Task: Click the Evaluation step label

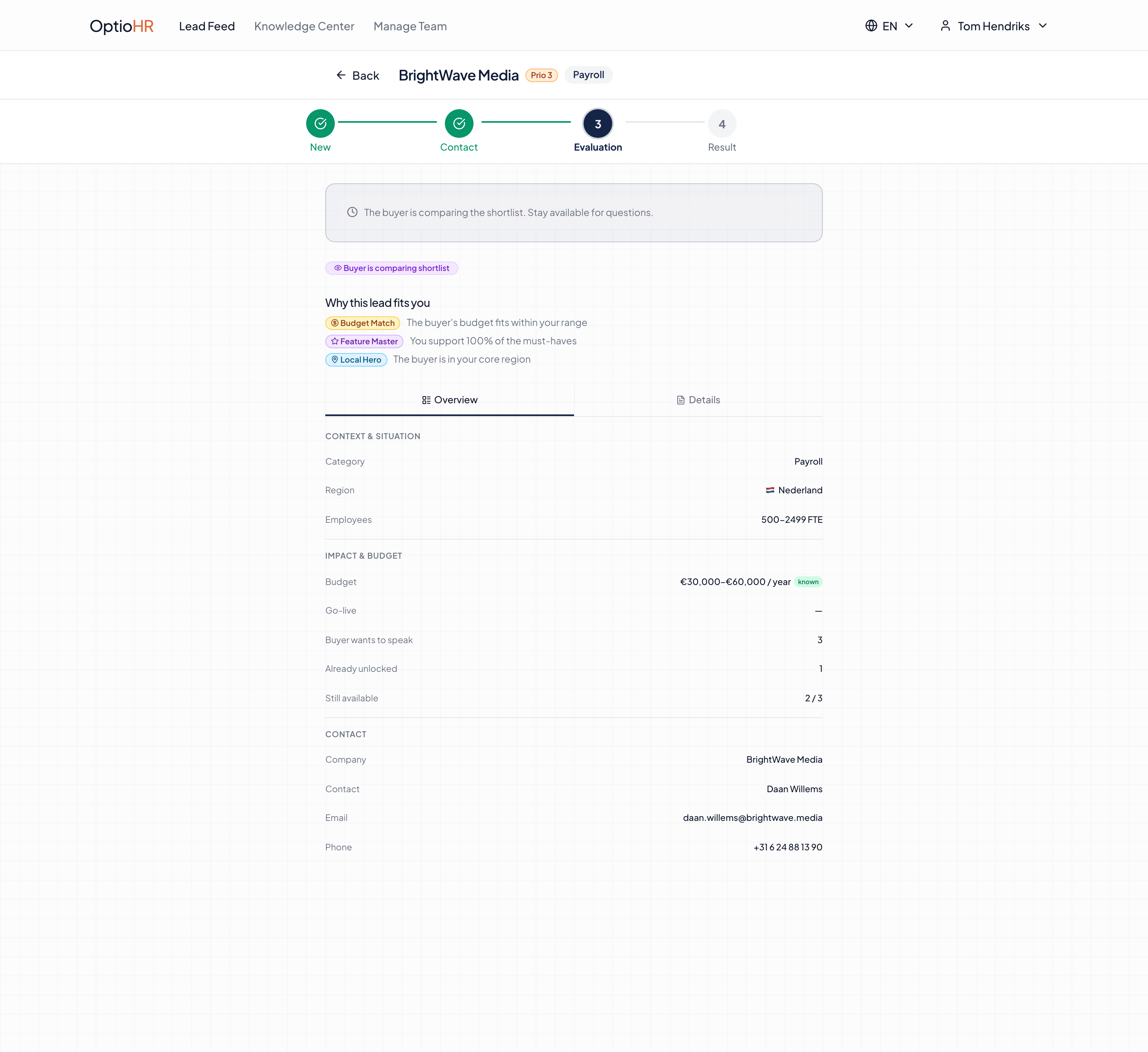Action: (598, 147)
